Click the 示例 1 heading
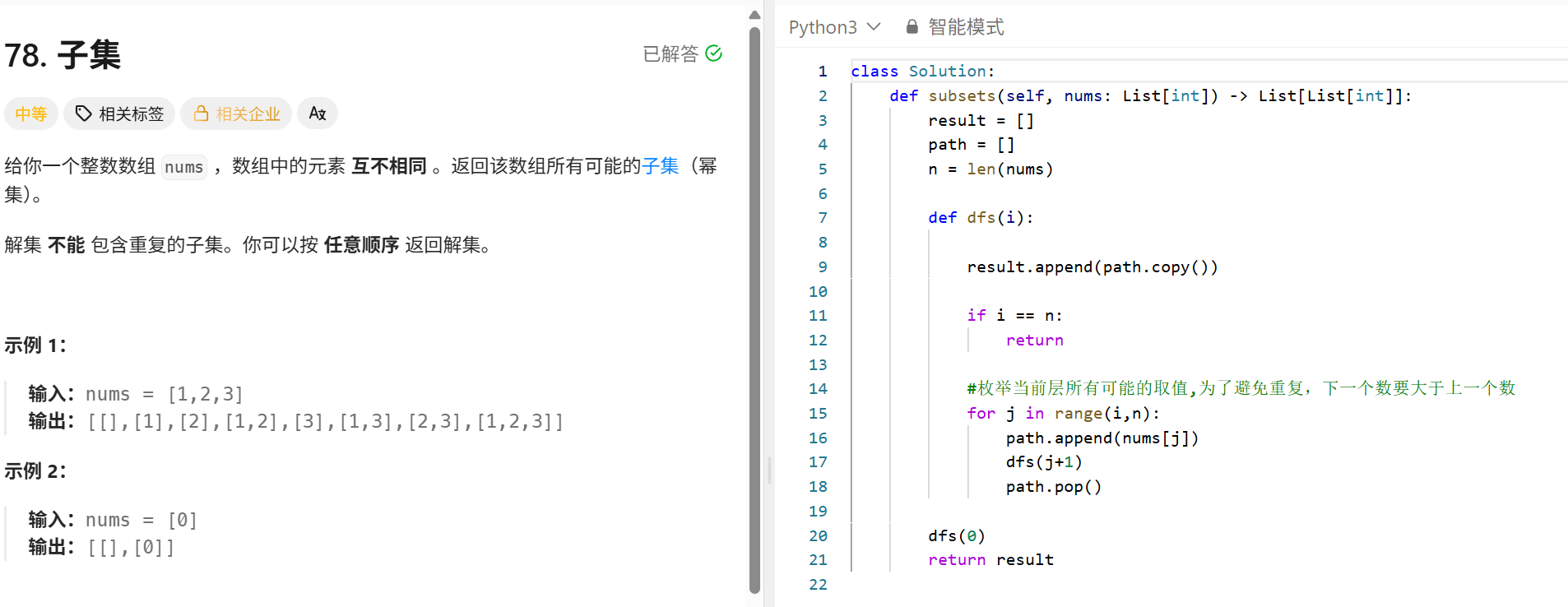 (35, 345)
